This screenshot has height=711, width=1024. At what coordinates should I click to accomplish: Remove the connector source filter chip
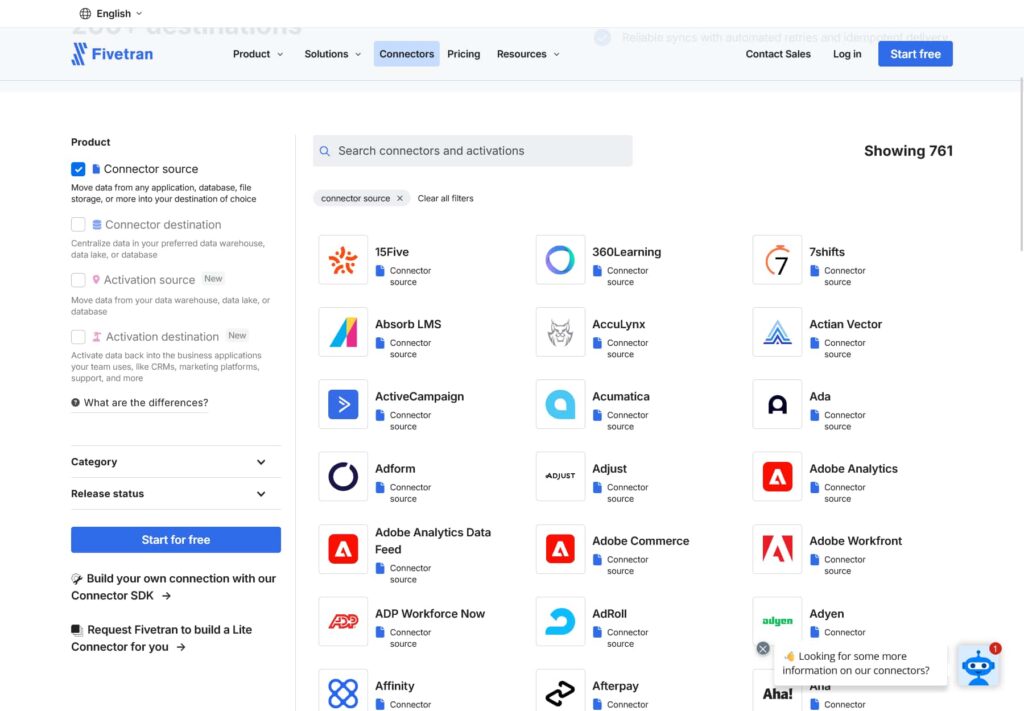tap(400, 198)
